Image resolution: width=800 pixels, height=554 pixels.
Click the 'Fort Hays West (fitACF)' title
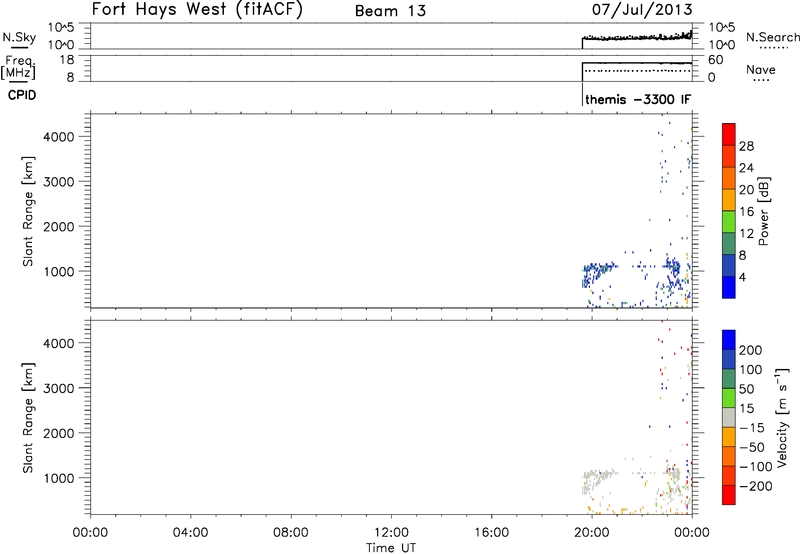point(197,10)
